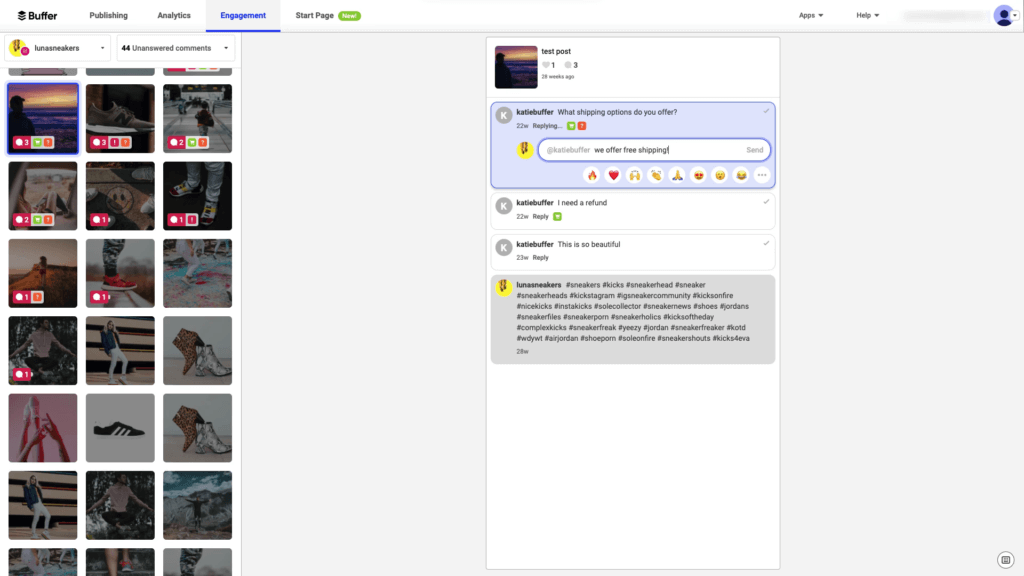1024x576 pixels.
Task: Select the mountain landscape post thumbnail
Action: click(197, 505)
